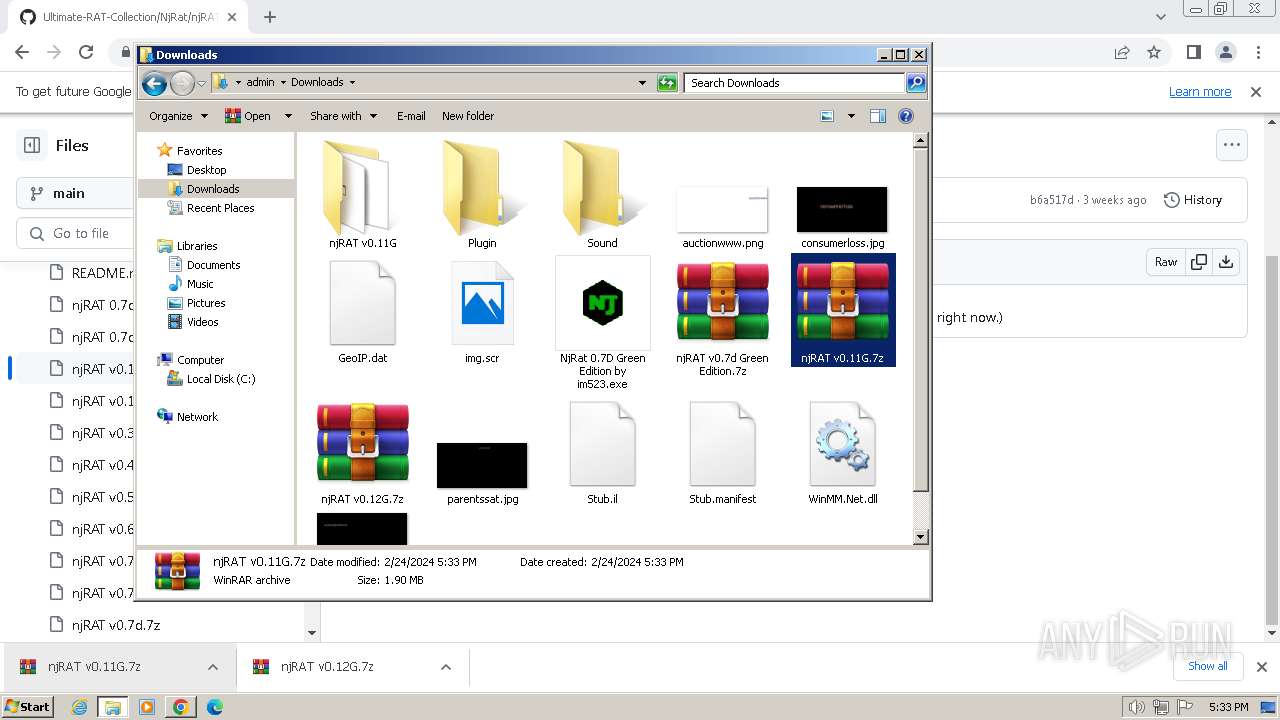Select the WinMM.Net.dll file
The height and width of the screenshot is (720, 1280).
pyautogui.click(x=842, y=453)
